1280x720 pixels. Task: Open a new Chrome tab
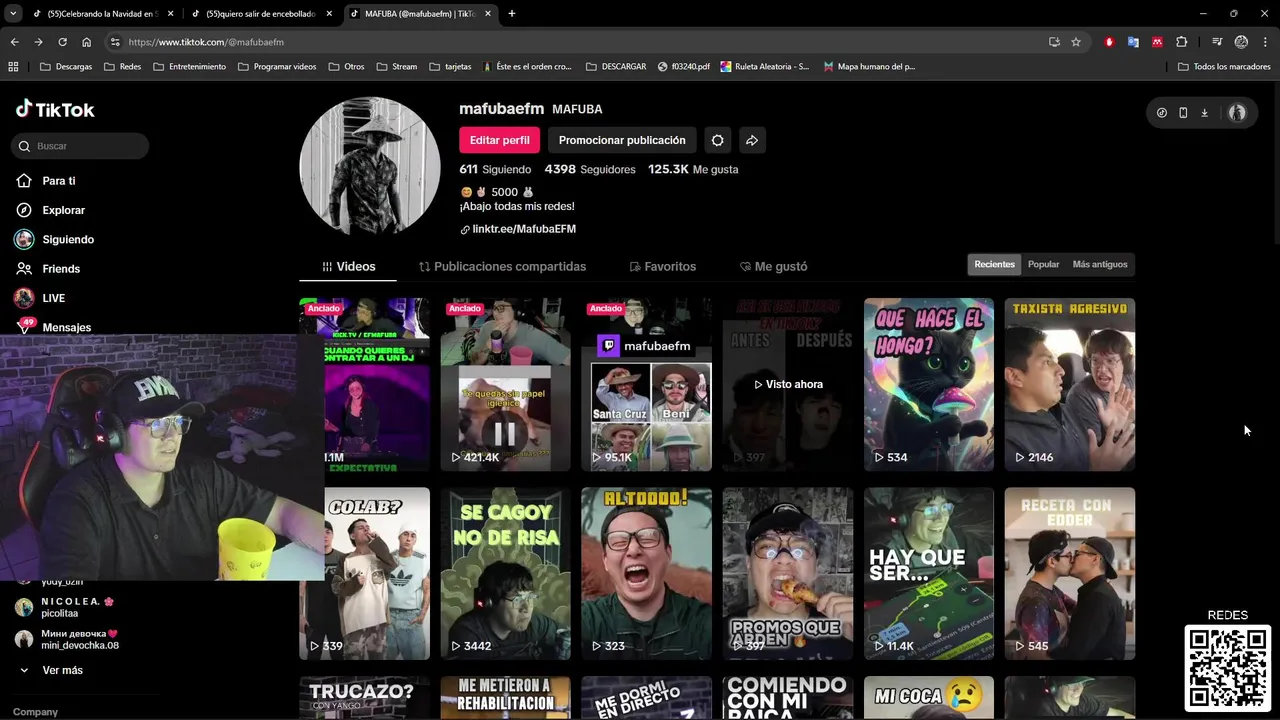coord(512,14)
